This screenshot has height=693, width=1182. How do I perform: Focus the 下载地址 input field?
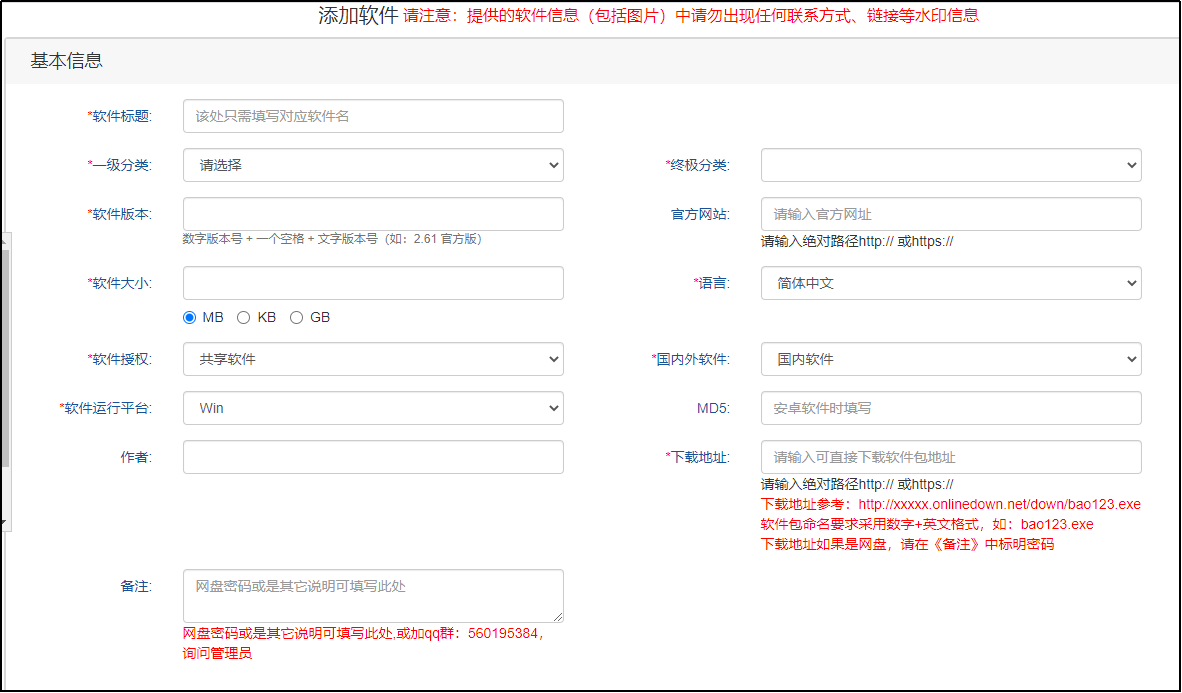951,457
